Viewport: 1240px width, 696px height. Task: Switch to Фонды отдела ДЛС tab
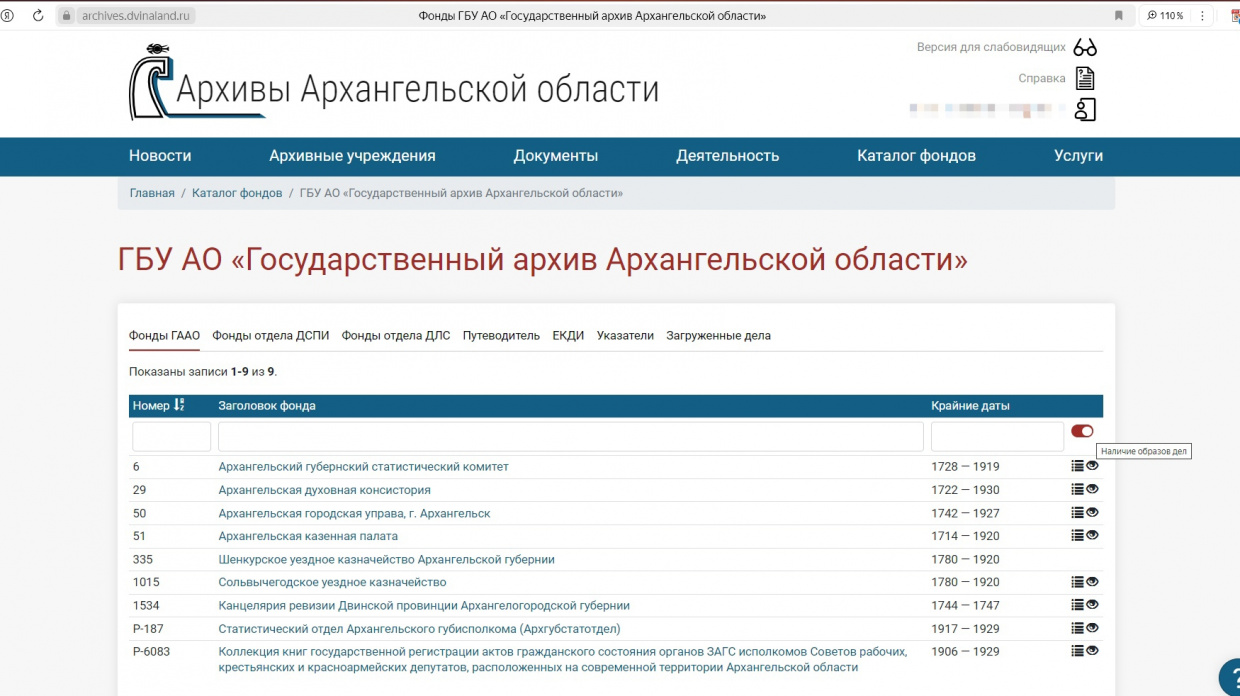(x=396, y=336)
